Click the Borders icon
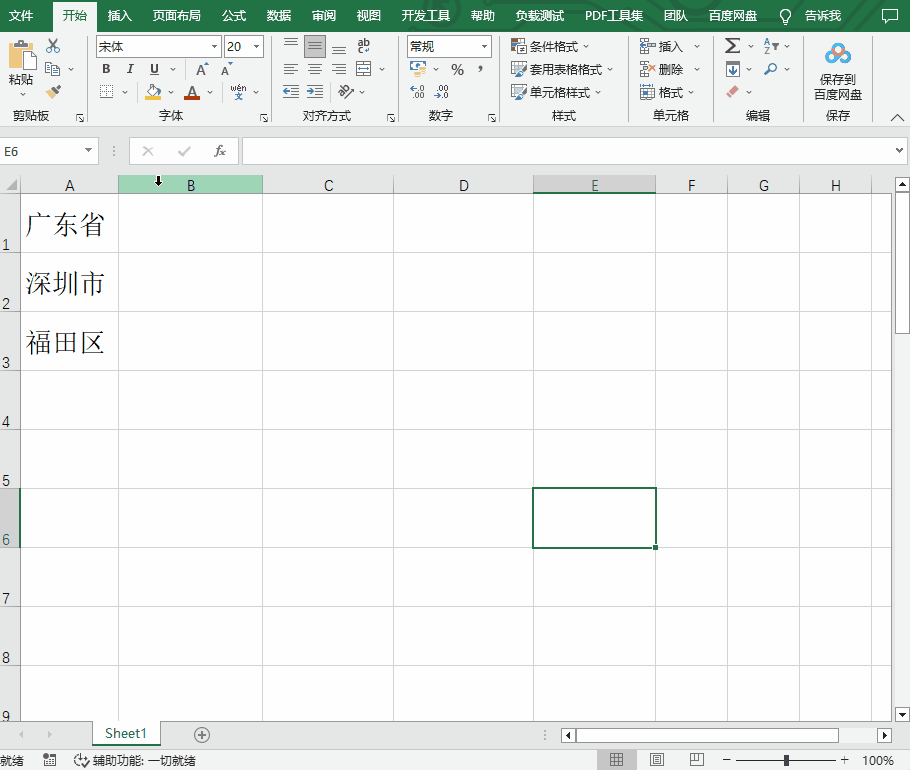Screen dimensions: 910x770 coord(107,92)
